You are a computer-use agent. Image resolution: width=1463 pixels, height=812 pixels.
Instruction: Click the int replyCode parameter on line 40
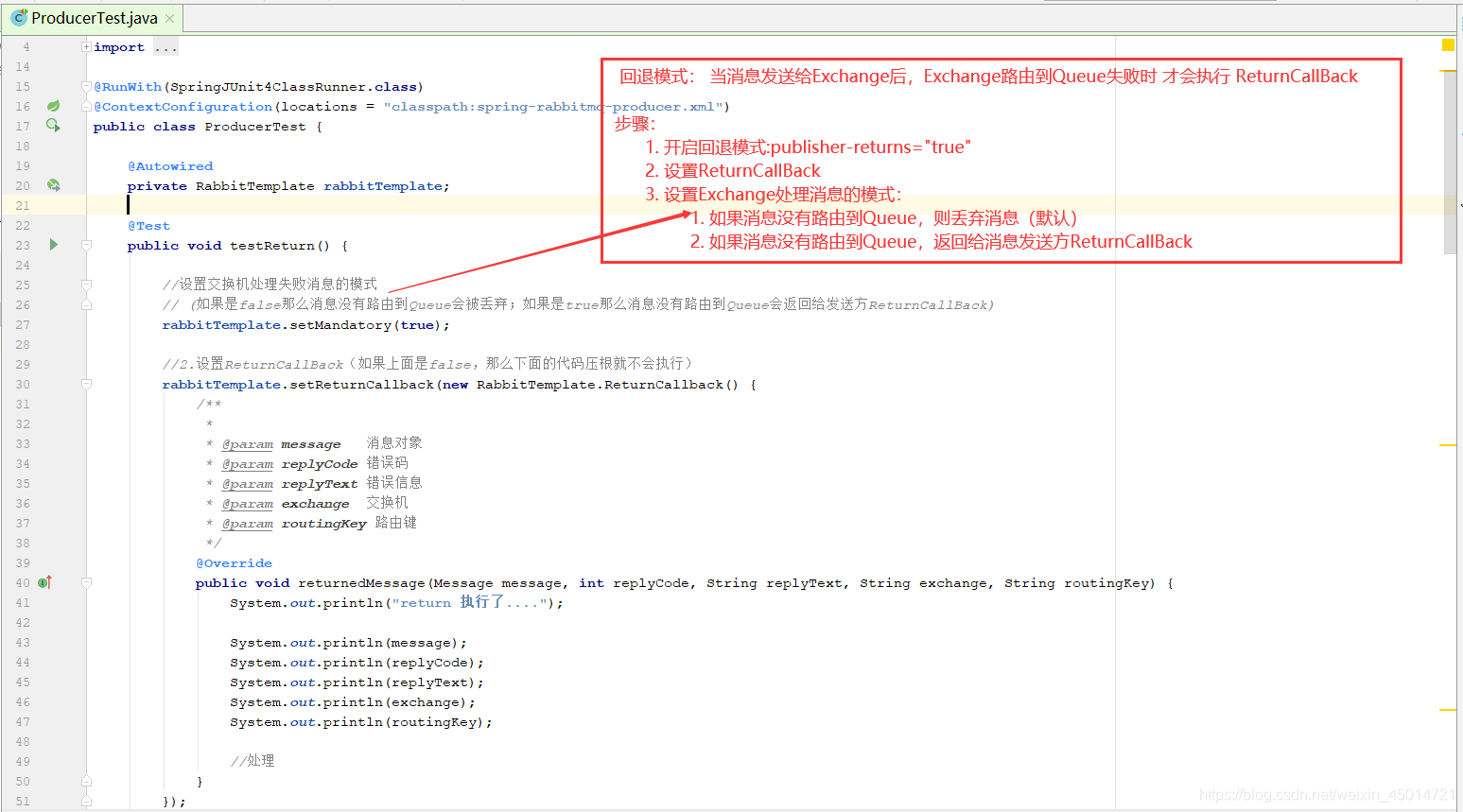[634, 582]
